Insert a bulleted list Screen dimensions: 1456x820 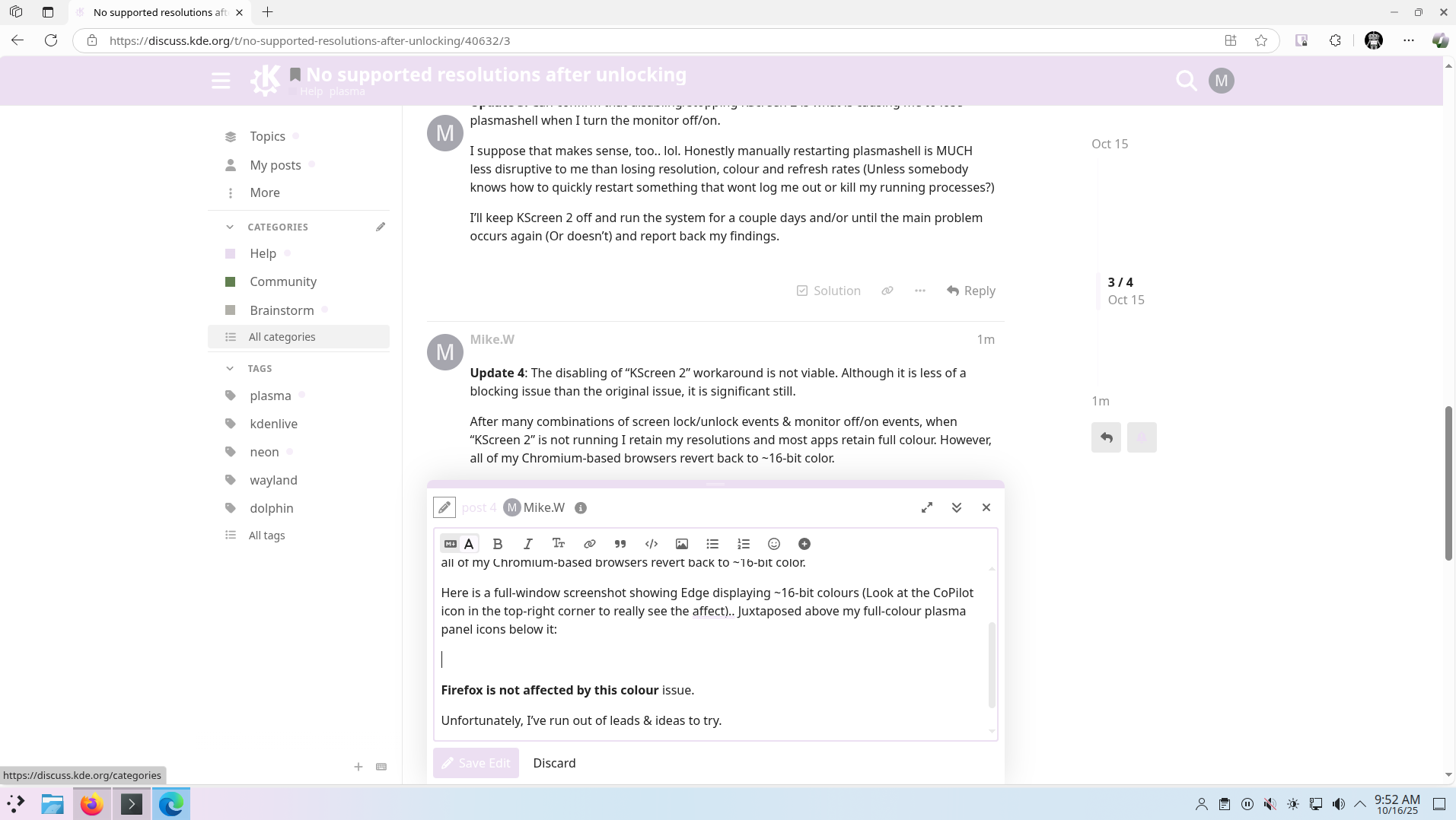point(712,544)
